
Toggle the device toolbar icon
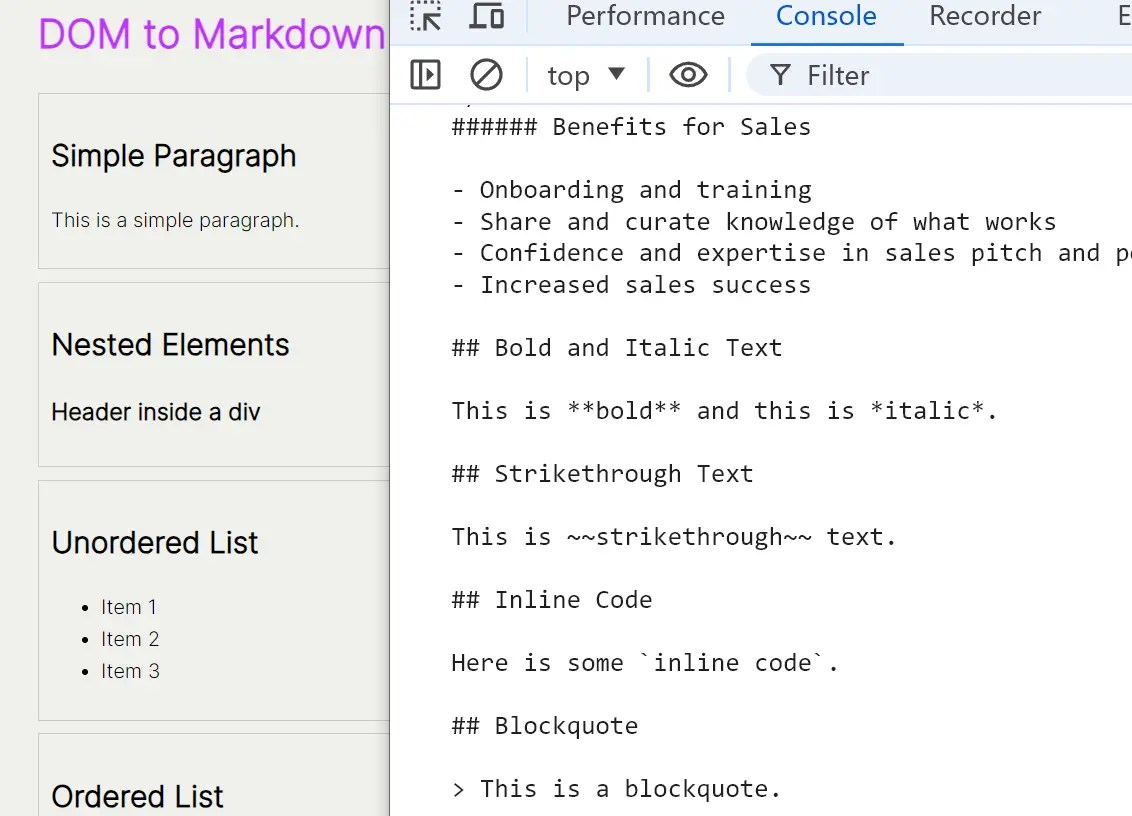point(487,16)
